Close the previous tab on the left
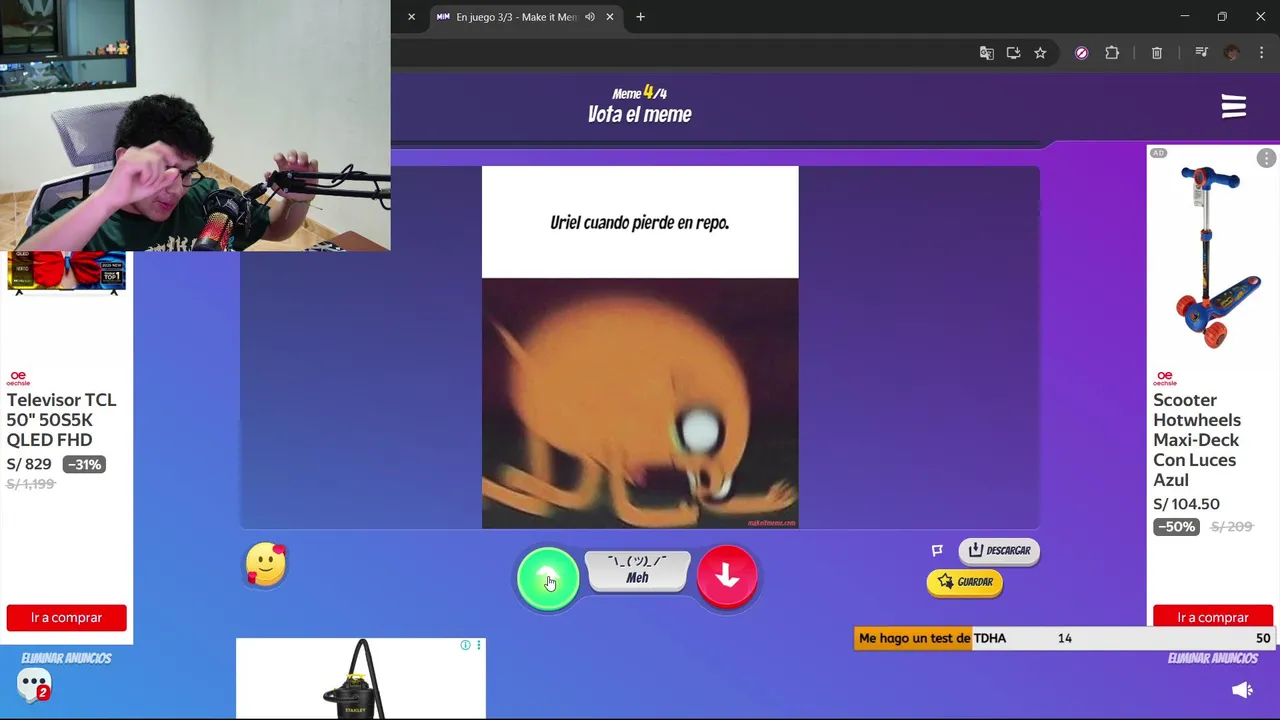The height and width of the screenshot is (720, 1280). point(411,17)
